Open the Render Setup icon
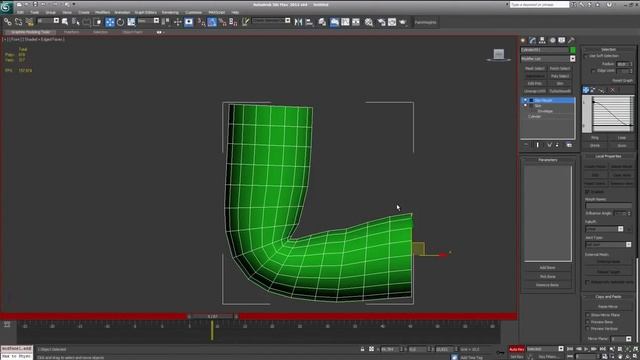This screenshot has height=360, width=640. tap(382, 22)
